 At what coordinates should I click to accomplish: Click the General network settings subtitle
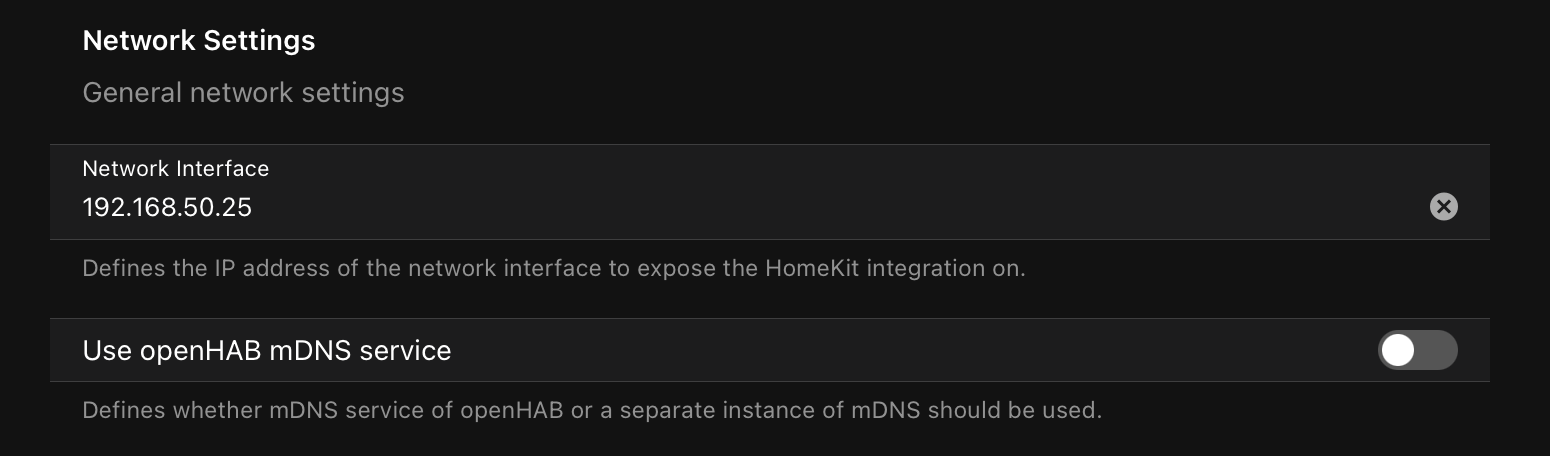pos(243,93)
